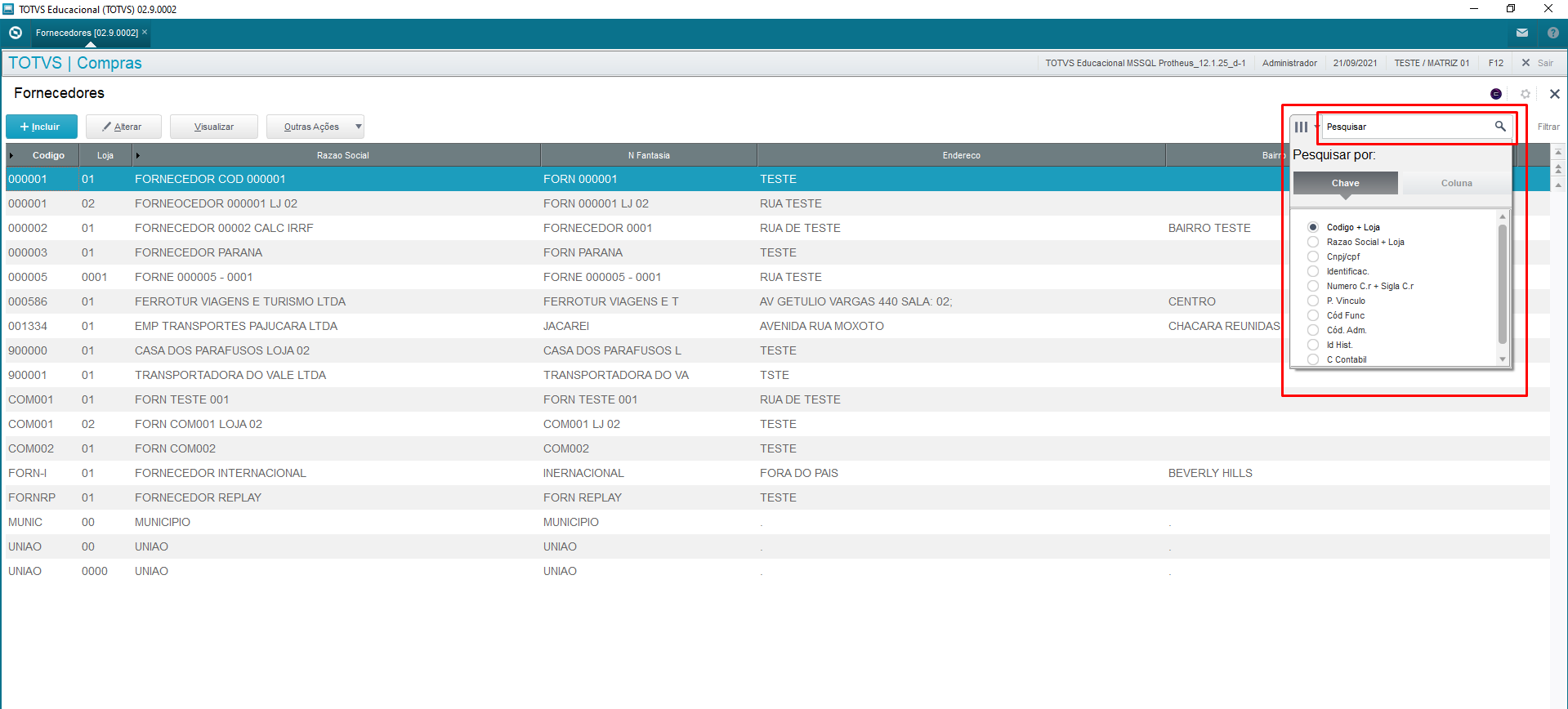
Task: Expand the Outras Ações dropdown arrow
Action: (358, 127)
